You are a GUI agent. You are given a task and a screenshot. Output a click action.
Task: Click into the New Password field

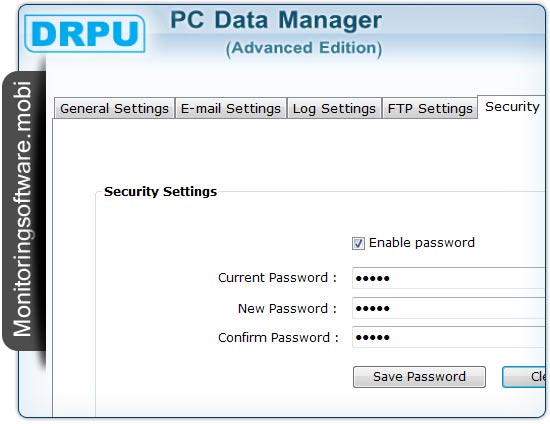(449, 308)
